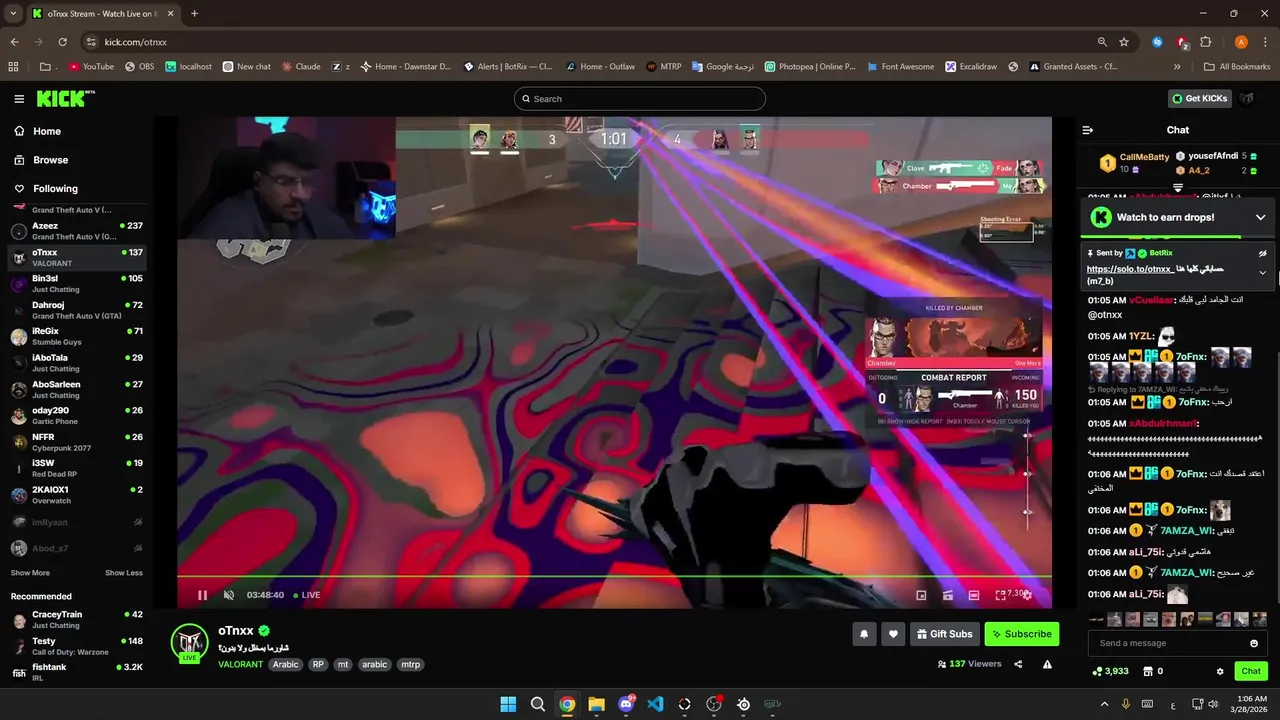The width and height of the screenshot is (1280, 720).
Task: Open Azeez channel in following list
Action: (x=77, y=231)
